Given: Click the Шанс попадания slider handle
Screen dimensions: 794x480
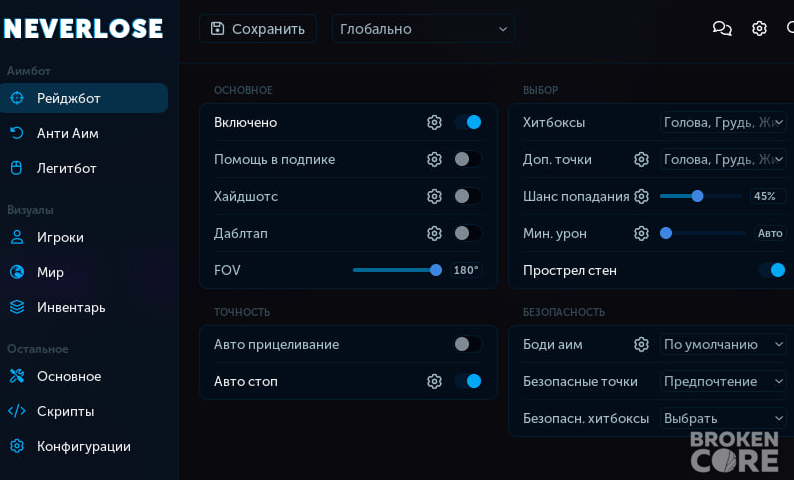Looking at the screenshot, I should [x=697, y=196].
